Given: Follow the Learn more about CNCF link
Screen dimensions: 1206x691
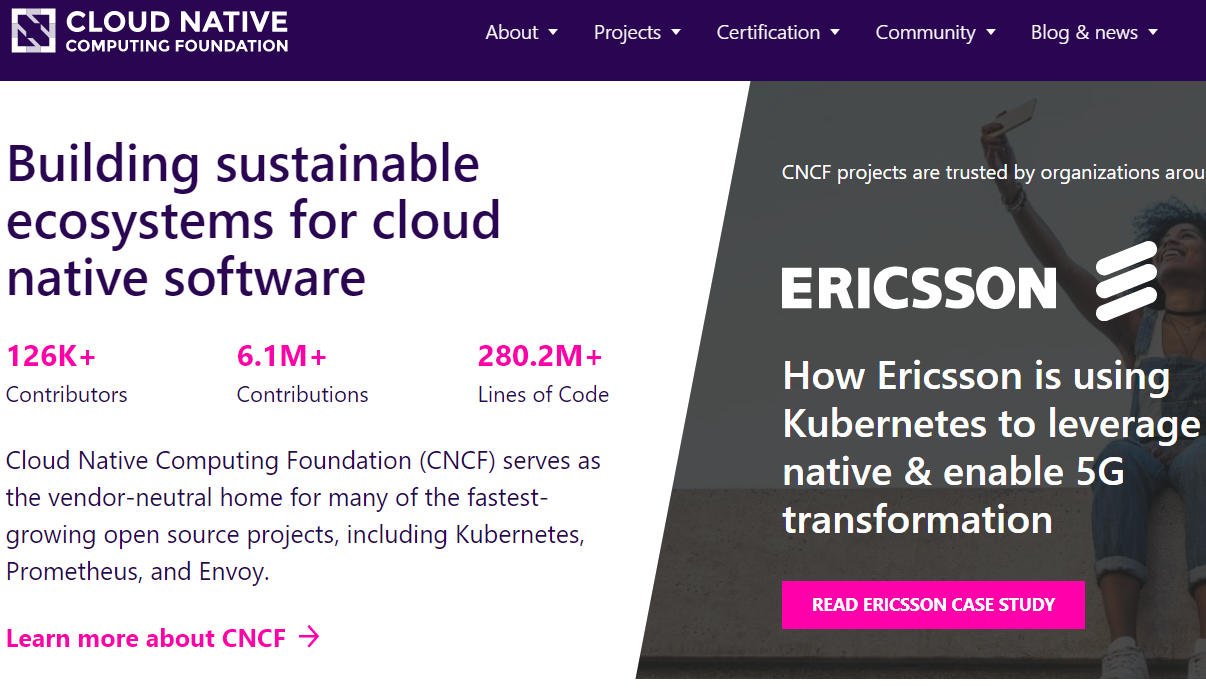Looking at the screenshot, I should pos(146,638).
